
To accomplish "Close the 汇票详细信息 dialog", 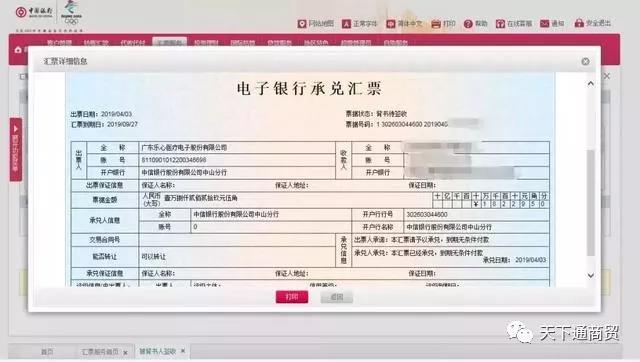I will (585, 61).
